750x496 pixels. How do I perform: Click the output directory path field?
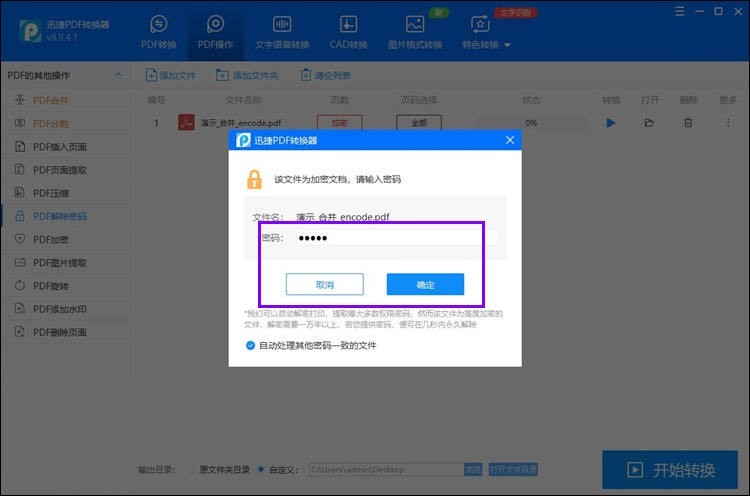pos(386,470)
